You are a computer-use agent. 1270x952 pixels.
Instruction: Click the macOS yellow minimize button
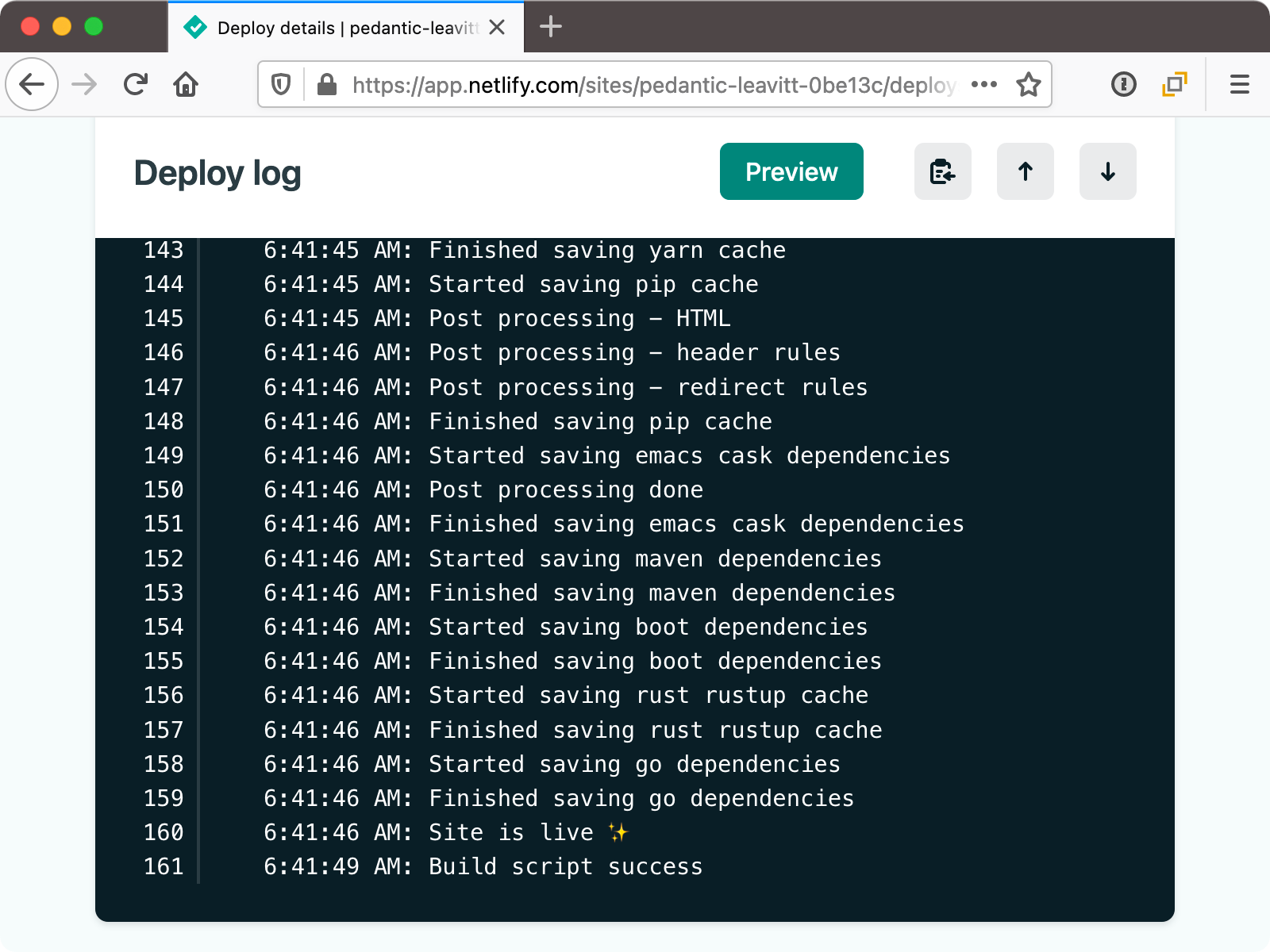tap(62, 26)
